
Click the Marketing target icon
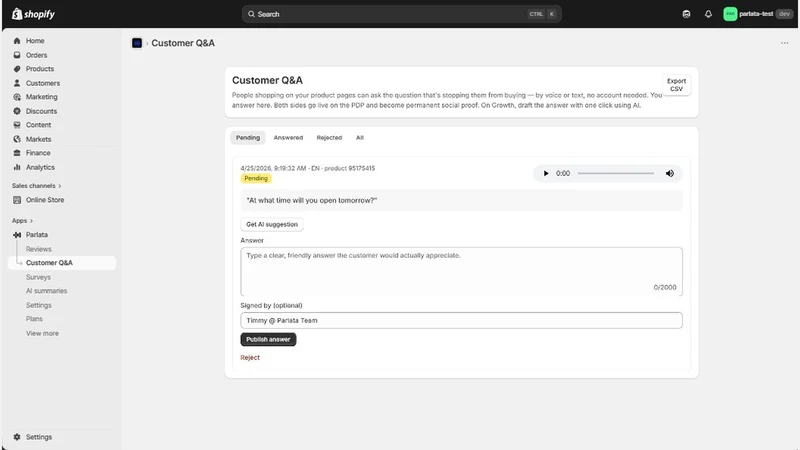tap(17, 97)
